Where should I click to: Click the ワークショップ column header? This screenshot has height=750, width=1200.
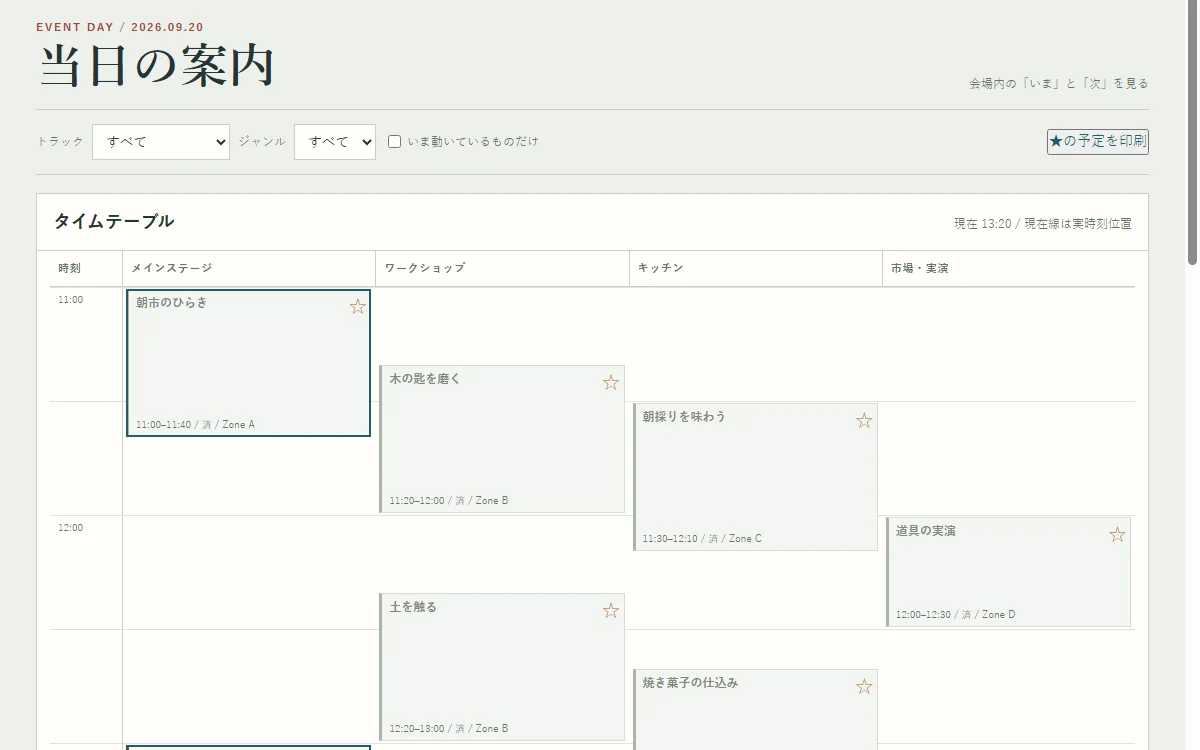[502, 268]
